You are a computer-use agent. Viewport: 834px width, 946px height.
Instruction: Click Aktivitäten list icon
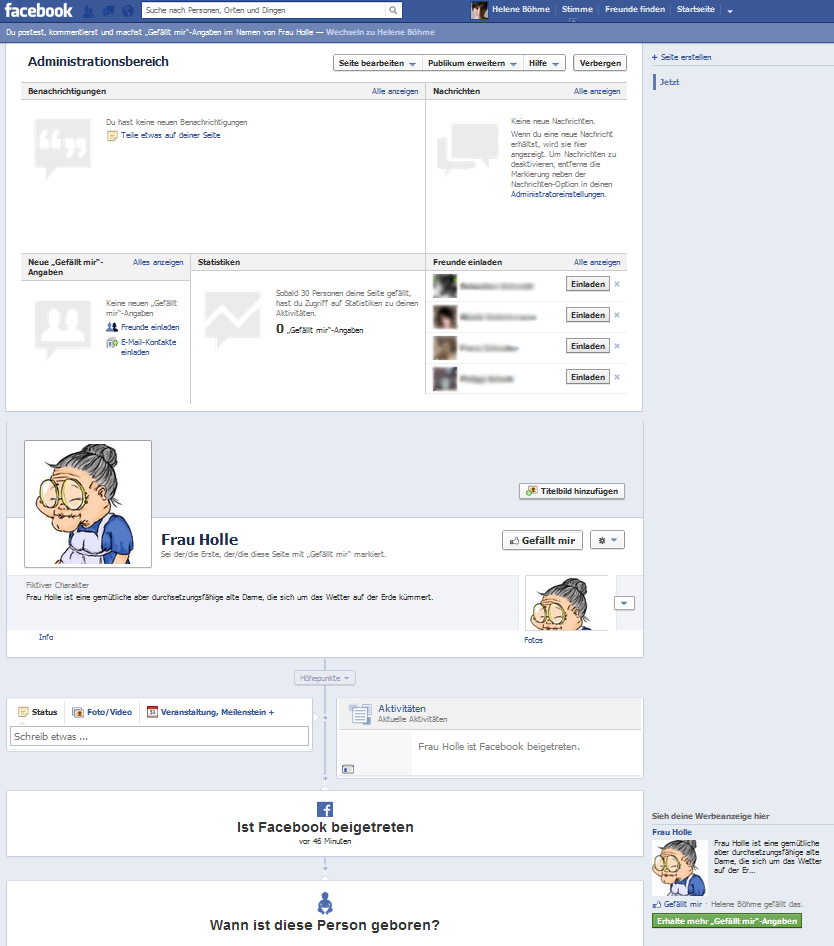coord(361,714)
